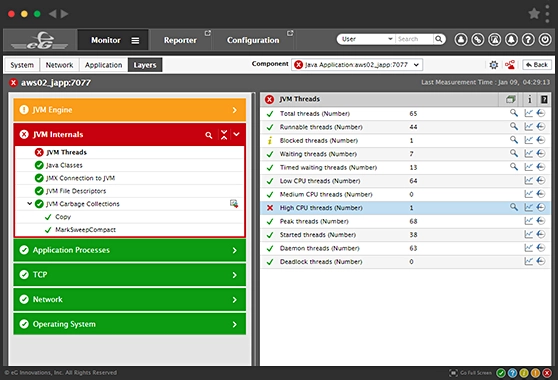Click the star bookmark icon at top right
The width and height of the screenshot is (558, 380).
point(534,14)
